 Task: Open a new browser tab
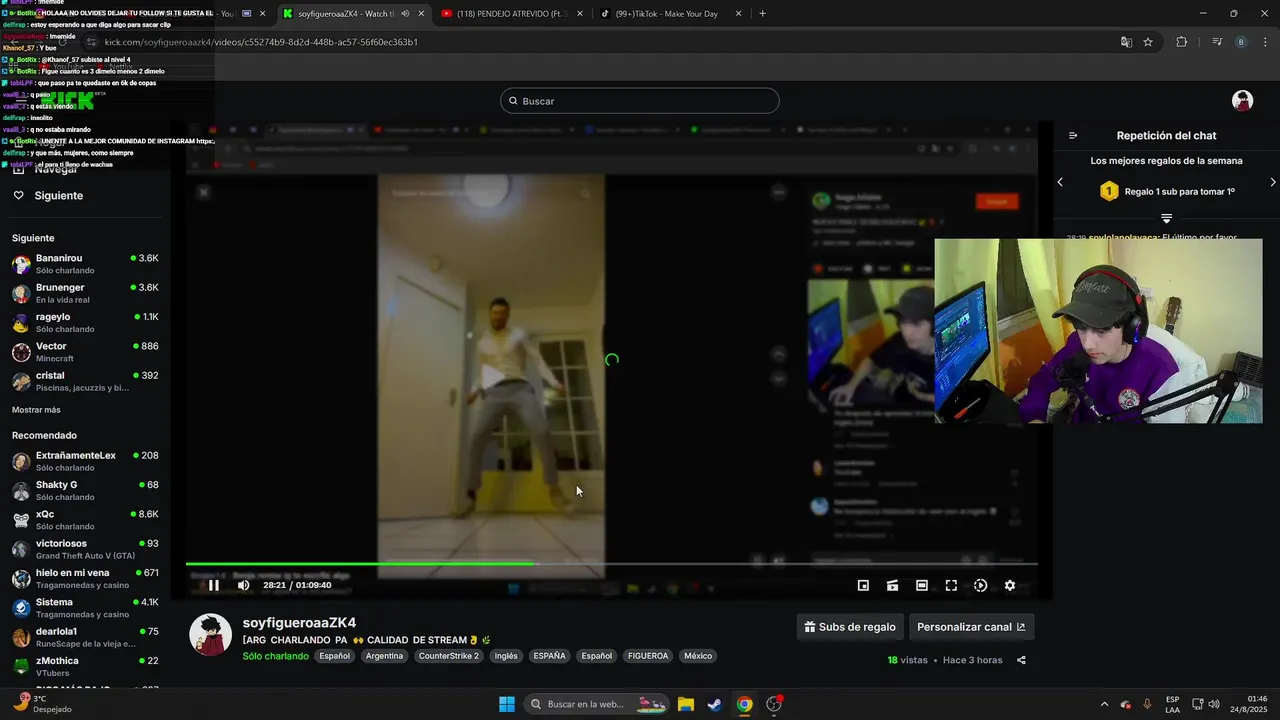pos(762,14)
